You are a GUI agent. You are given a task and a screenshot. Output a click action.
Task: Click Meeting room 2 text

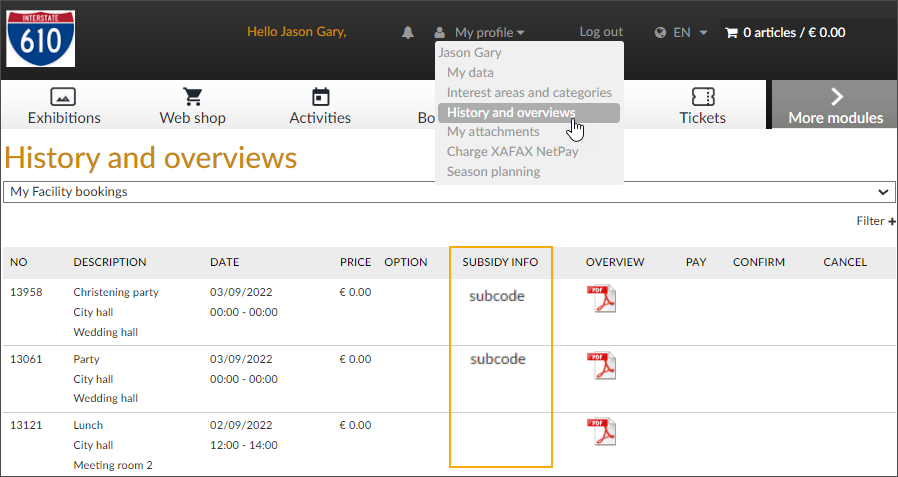113,465
